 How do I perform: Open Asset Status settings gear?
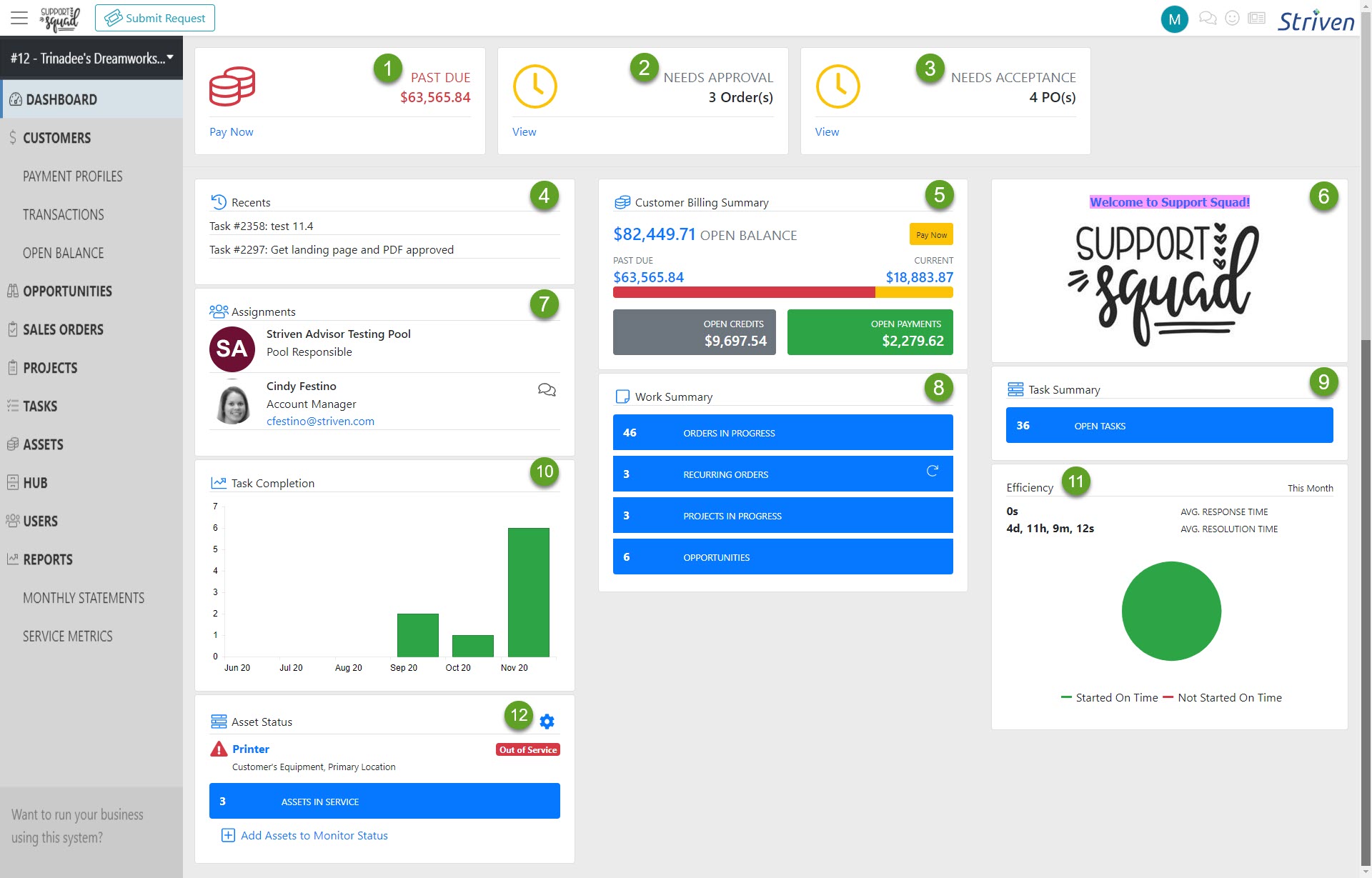[x=547, y=720]
